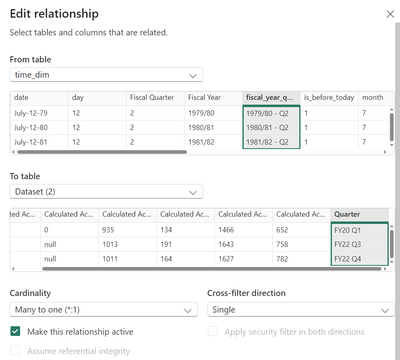Click the right scroll arrow of time_dim preview
This screenshot has height=360, width=400.
(x=385, y=152)
